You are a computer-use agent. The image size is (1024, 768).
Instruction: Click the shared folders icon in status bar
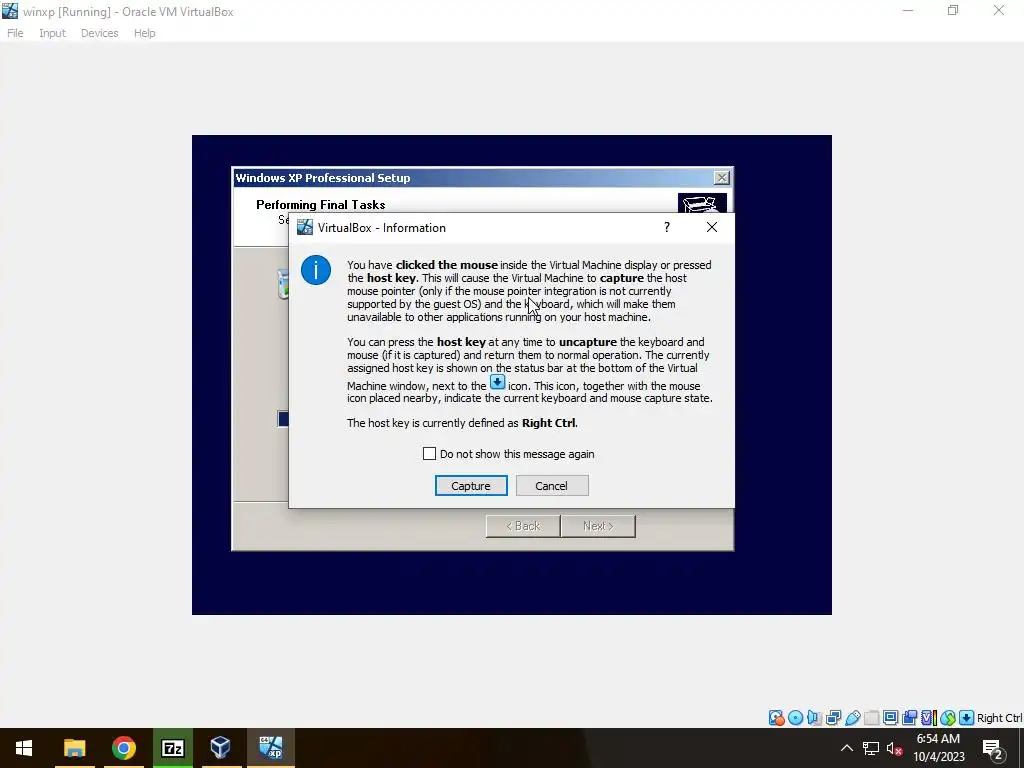click(x=871, y=718)
